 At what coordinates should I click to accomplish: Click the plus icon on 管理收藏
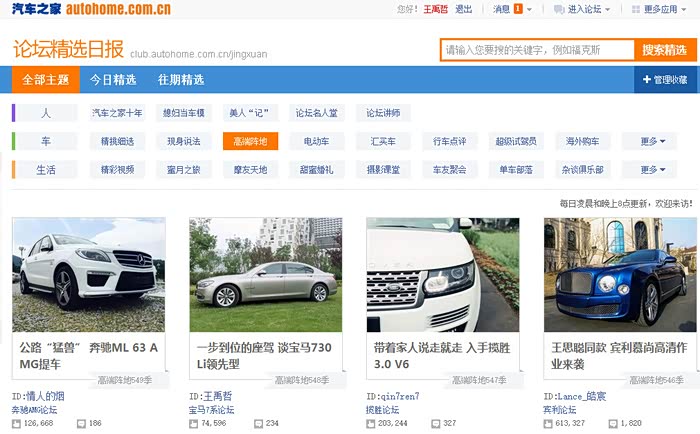(x=646, y=80)
